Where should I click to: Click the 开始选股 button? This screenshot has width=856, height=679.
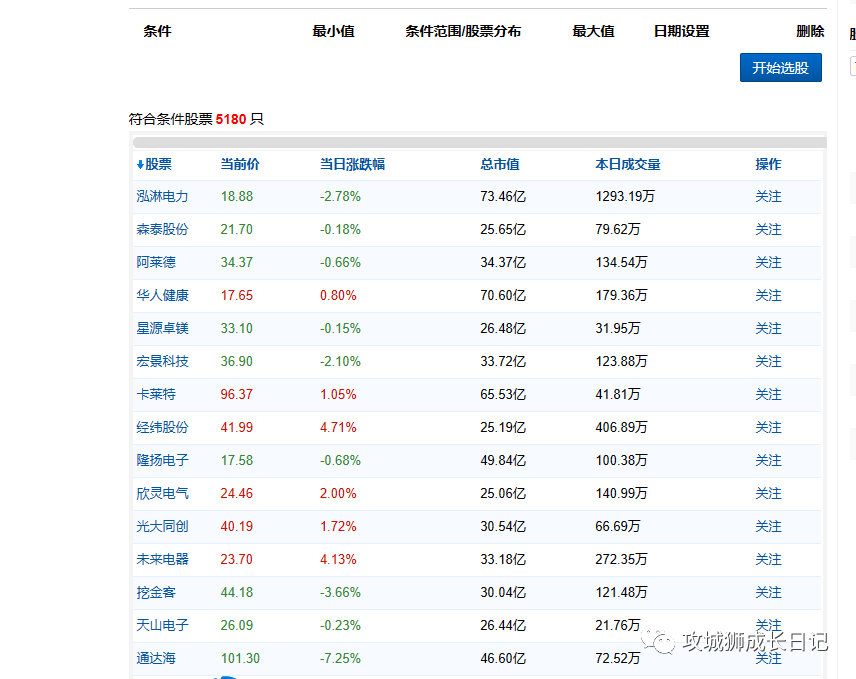pyautogui.click(x=780, y=68)
